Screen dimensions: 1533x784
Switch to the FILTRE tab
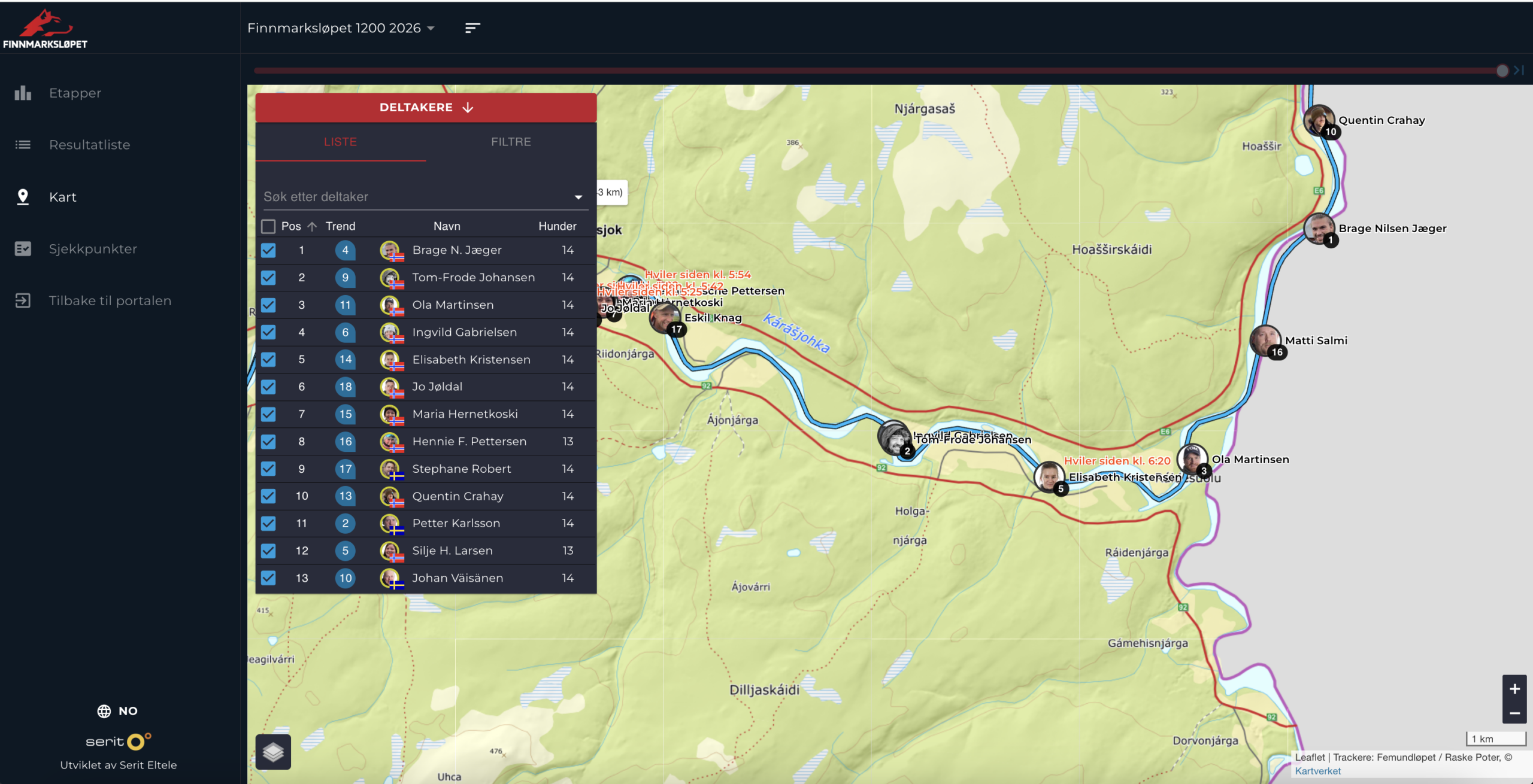pos(511,142)
